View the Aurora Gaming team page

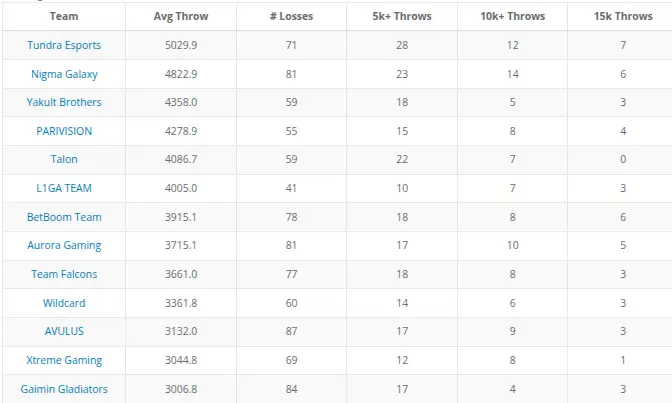(x=64, y=245)
